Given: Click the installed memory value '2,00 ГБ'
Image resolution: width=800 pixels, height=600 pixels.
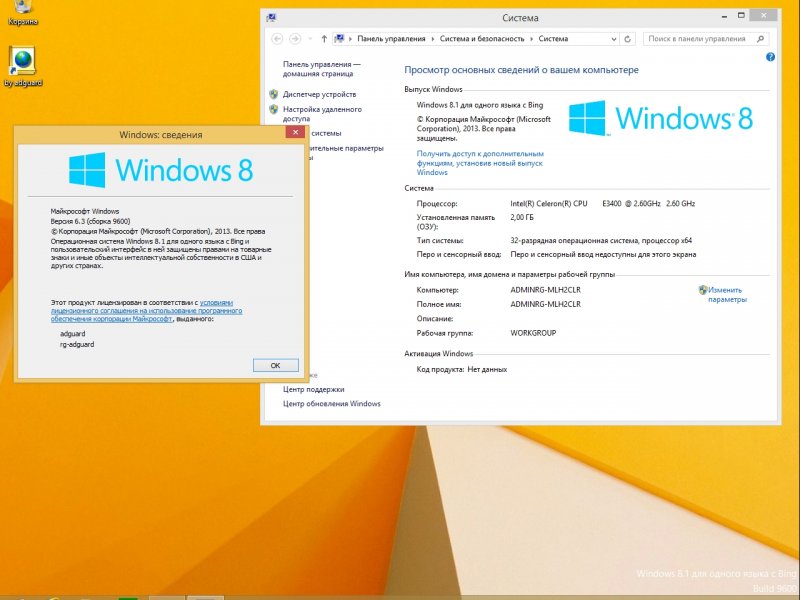Looking at the screenshot, I should pyautogui.click(x=522, y=217).
